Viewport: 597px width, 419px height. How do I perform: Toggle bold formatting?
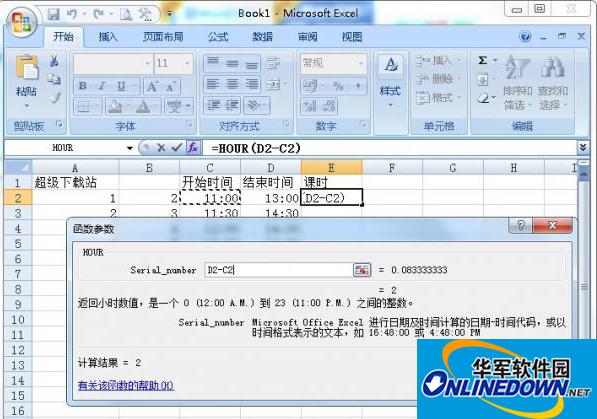point(83,86)
